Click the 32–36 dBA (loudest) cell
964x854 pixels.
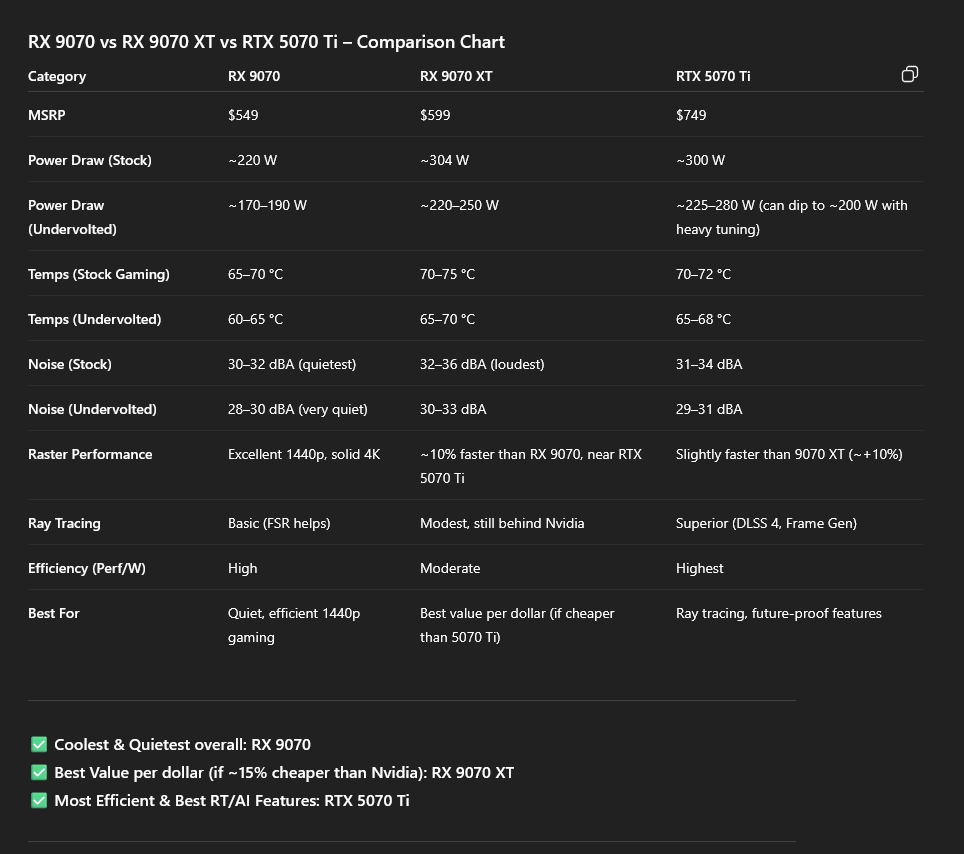pyautogui.click(x=482, y=365)
